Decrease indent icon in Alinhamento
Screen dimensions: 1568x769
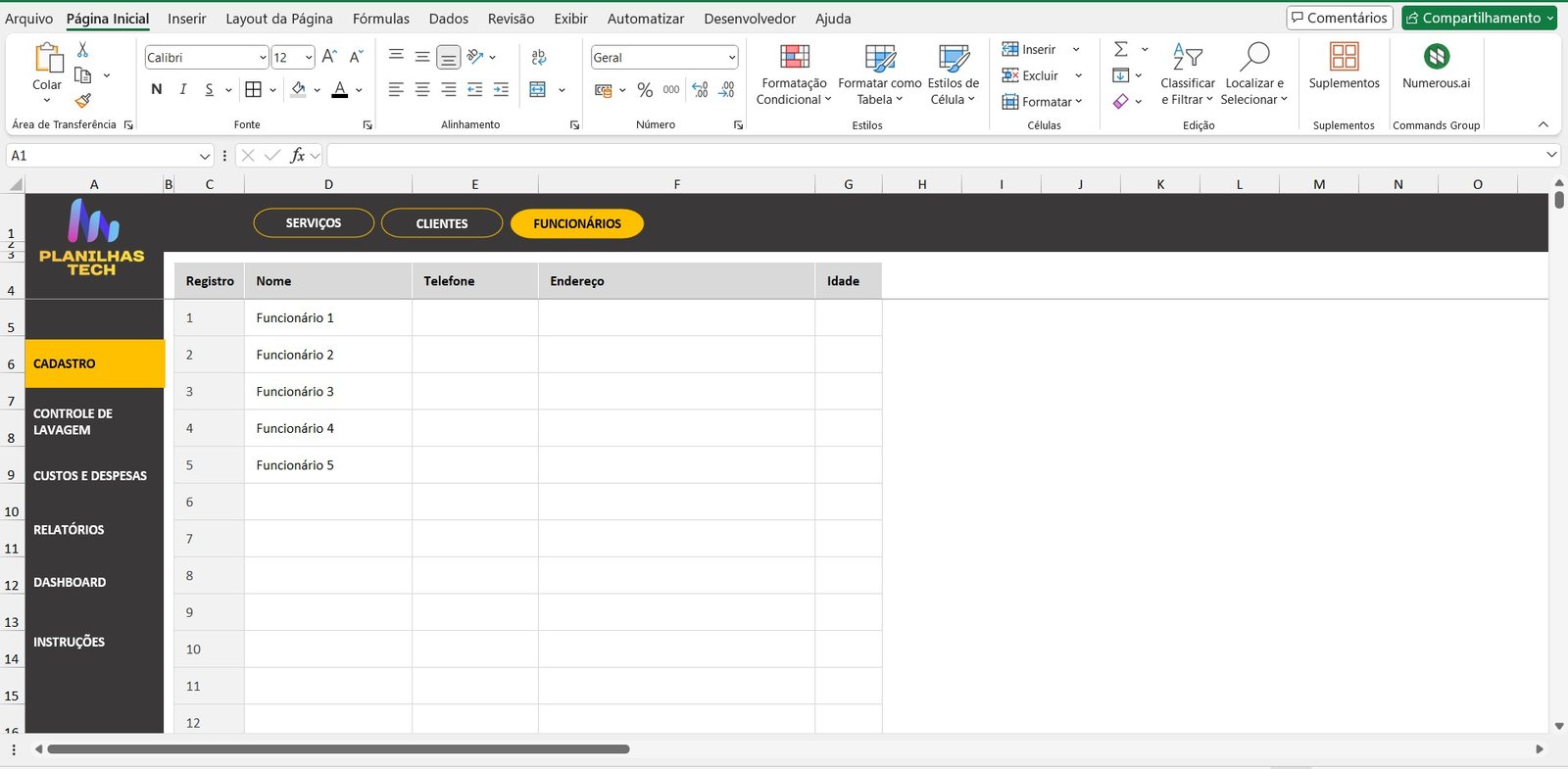(x=475, y=89)
